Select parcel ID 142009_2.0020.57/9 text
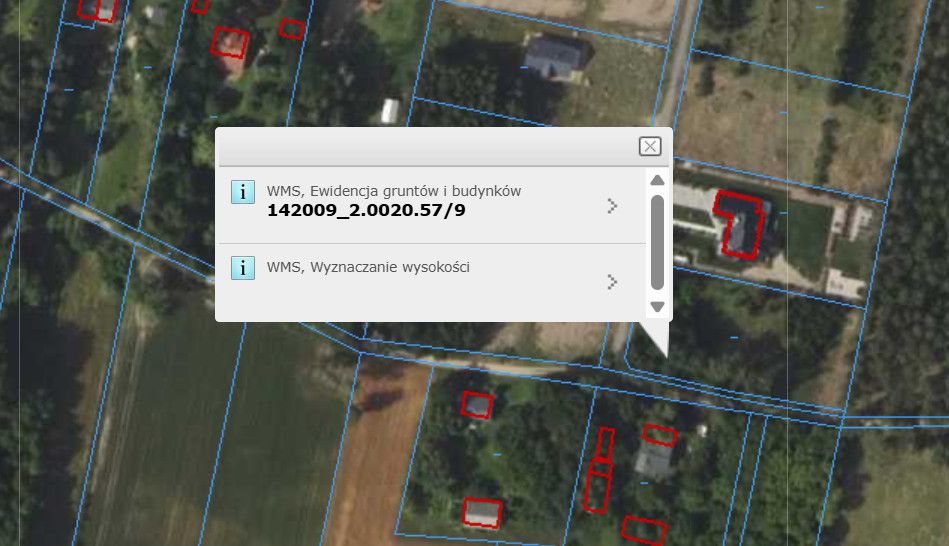Screen dimensions: 949x546 pos(366,211)
